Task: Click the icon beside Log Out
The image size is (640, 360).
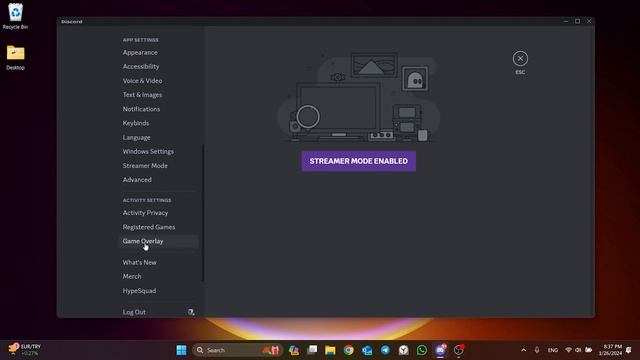Action: 191,312
